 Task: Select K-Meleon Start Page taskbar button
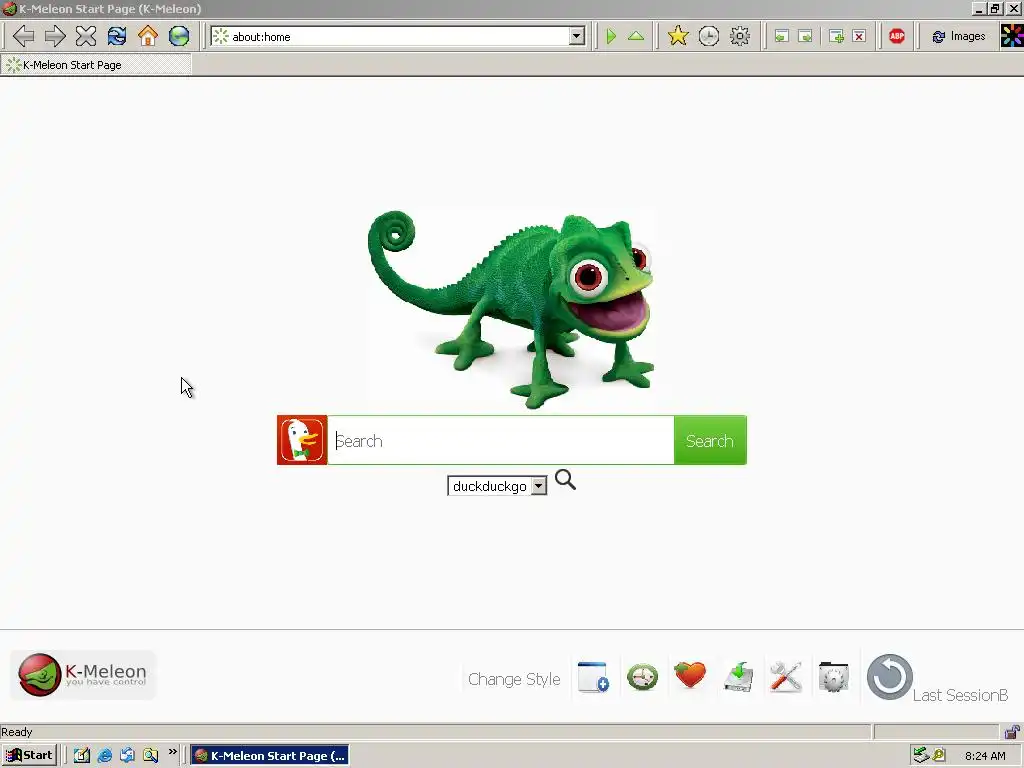(x=270, y=756)
